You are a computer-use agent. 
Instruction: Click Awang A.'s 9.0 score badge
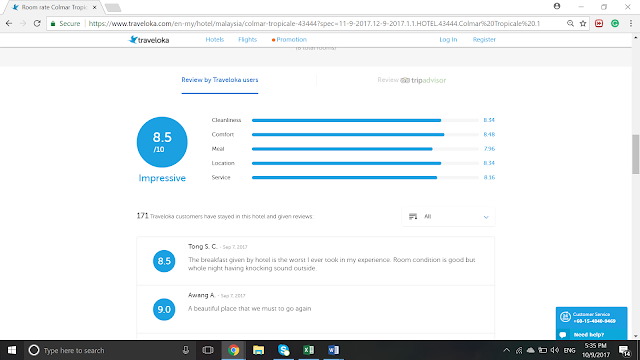pyautogui.click(x=164, y=309)
